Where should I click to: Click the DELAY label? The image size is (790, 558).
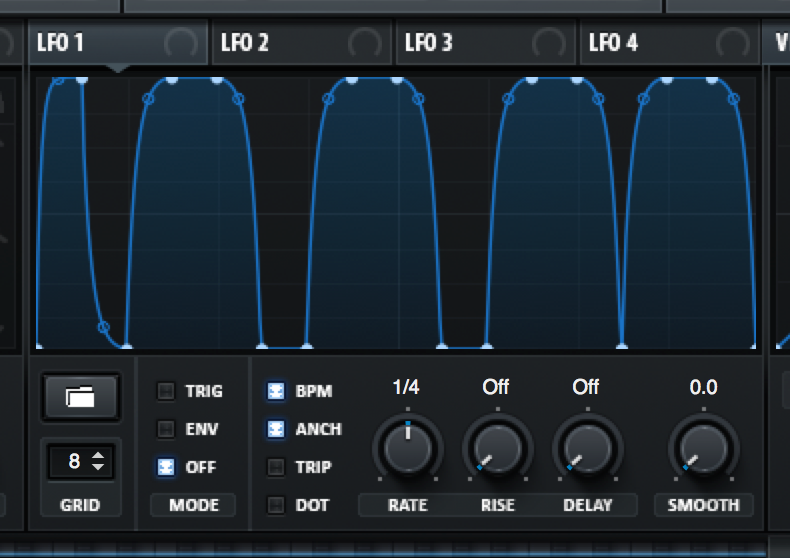587,505
